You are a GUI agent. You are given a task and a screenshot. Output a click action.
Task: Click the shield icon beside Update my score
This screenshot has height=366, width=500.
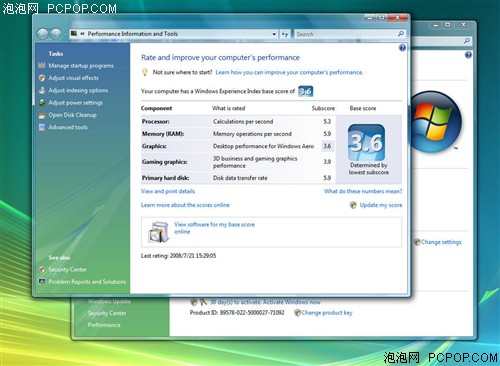pos(353,205)
